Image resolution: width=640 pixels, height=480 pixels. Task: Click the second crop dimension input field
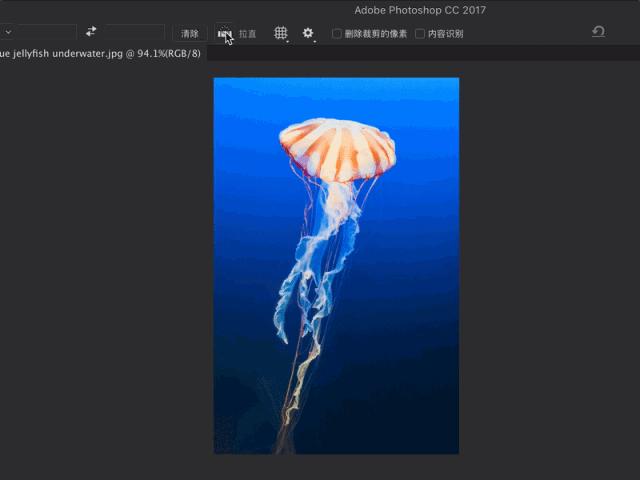click(x=135, y=32)
